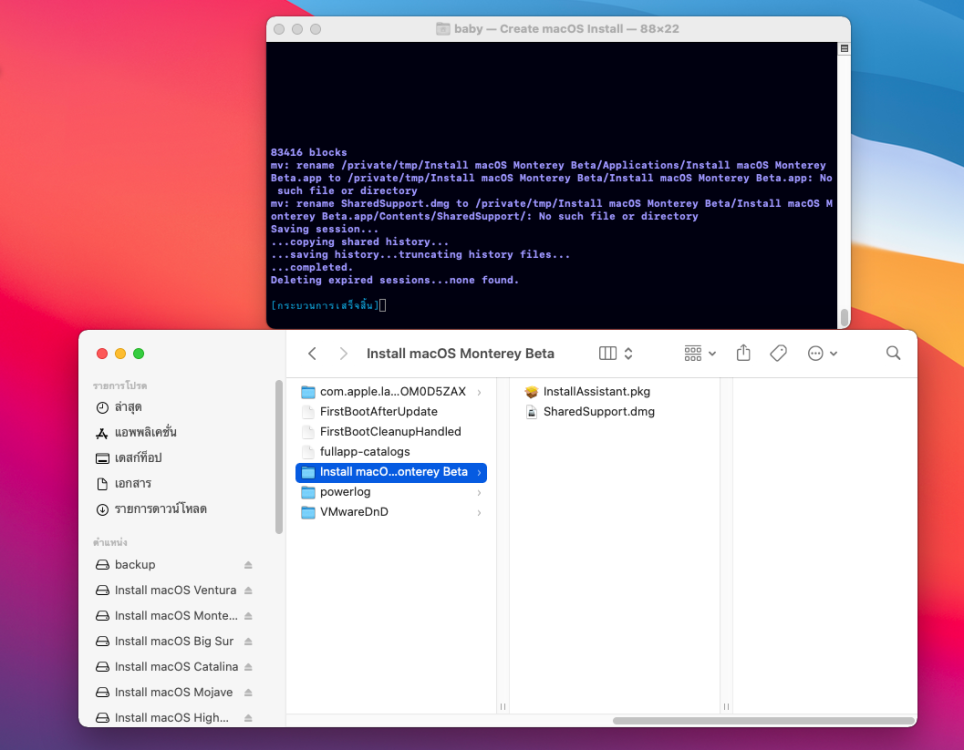Click Finder window title Install macOS Monterey Beta

[460, 353]
